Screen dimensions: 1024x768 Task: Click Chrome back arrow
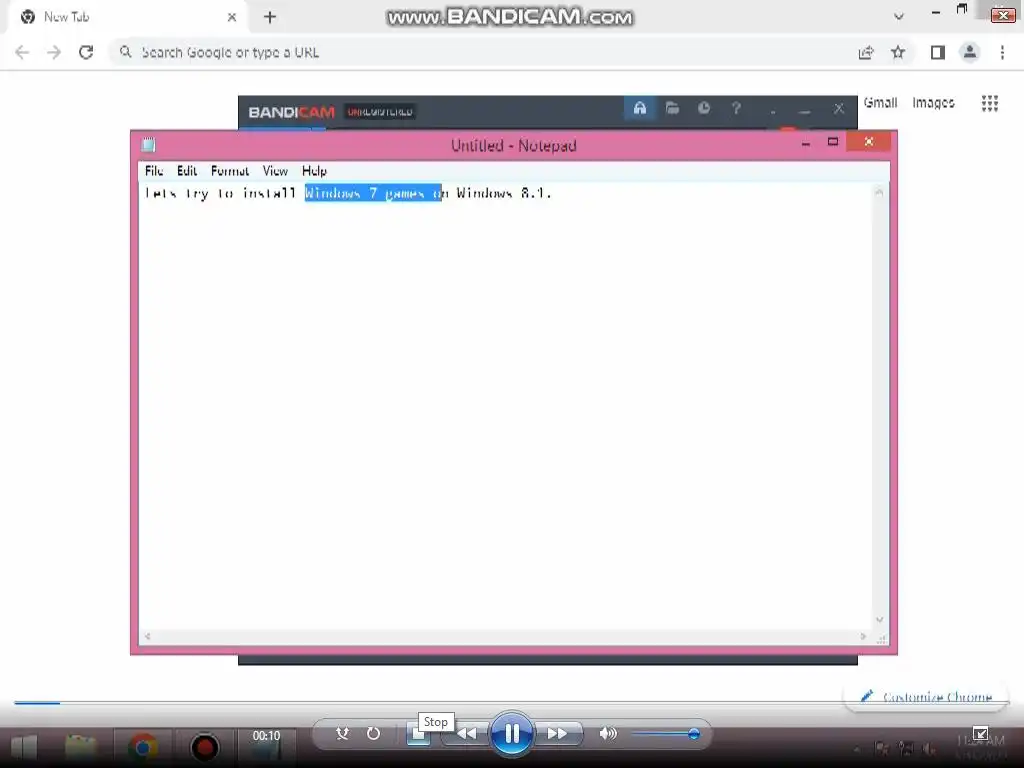coord(22,52)
